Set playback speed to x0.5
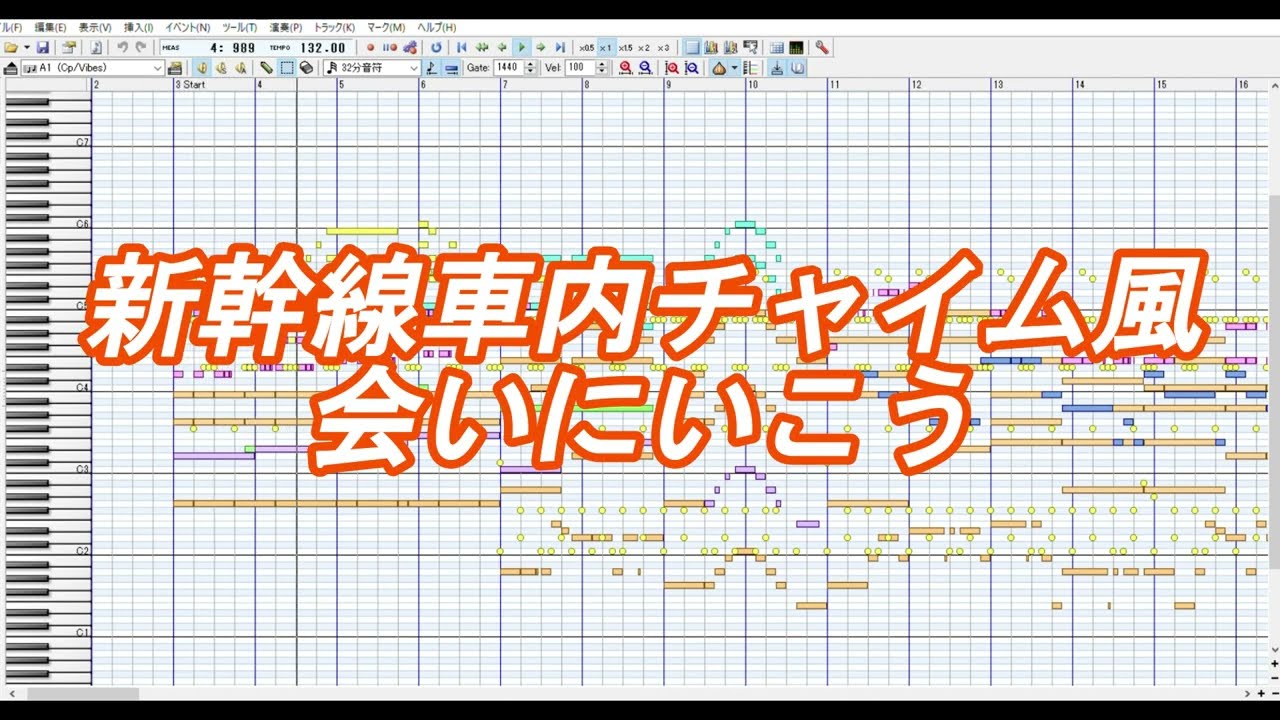The image size is (1280, 720). pyautogui.click(x=587, y=47)
